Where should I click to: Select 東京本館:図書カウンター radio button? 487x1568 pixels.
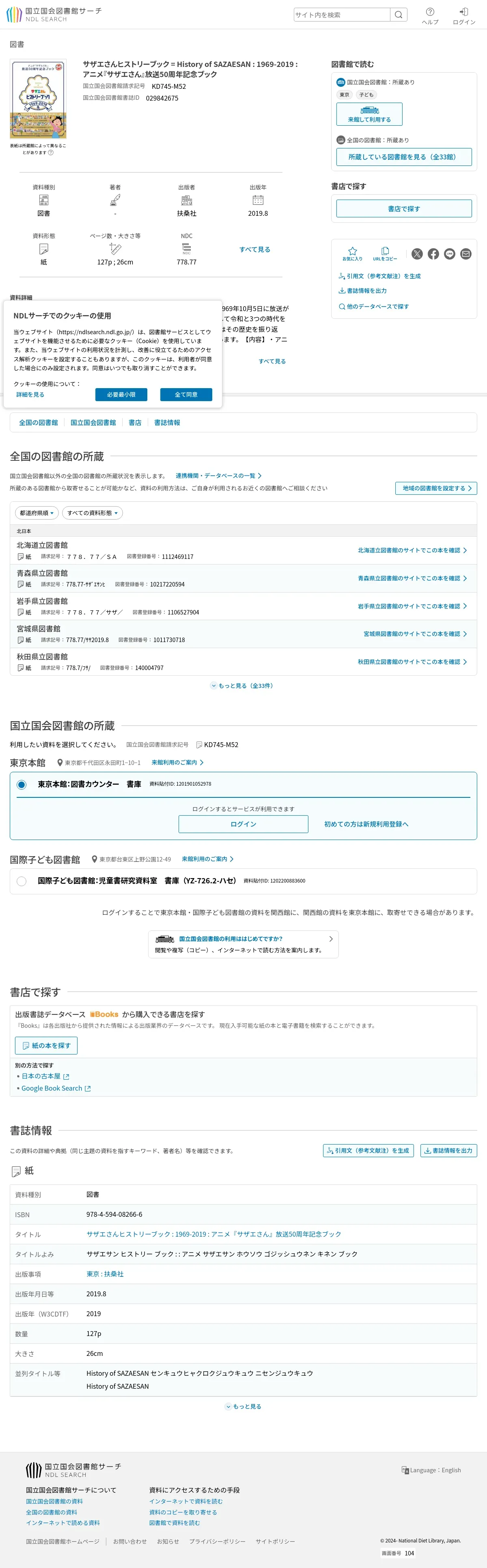(x=21, y=785)
